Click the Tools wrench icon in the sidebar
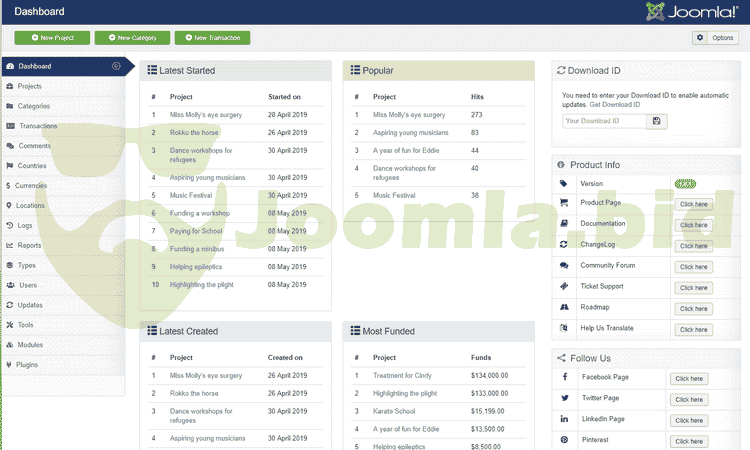This screenshot has width=750, height=450. [10, 325]
